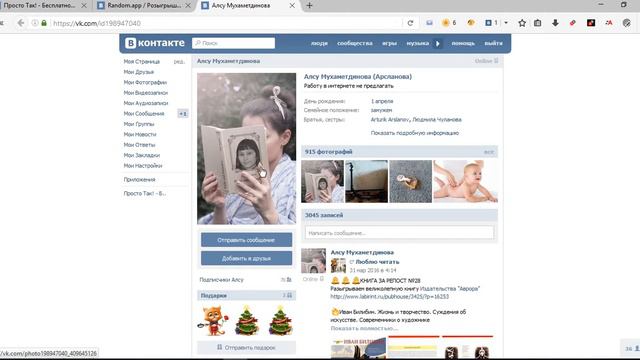Click the mail envelope extension icon
640x360 pixels.
click(x=429, y=23)
